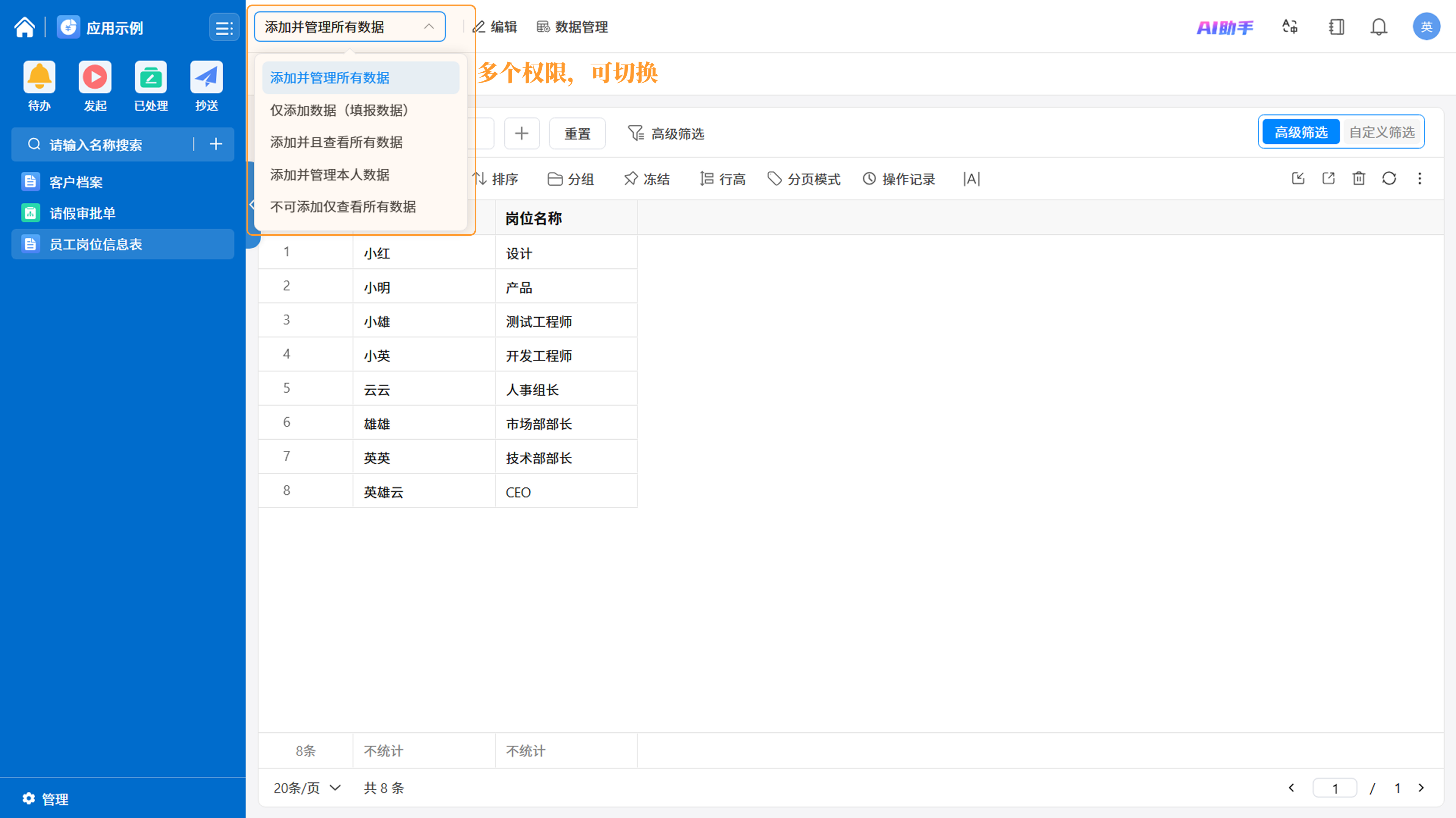Open 管理 settings at sidebar bottom
This screenshot has height=818, width=1456.
[x=45, y=799]
